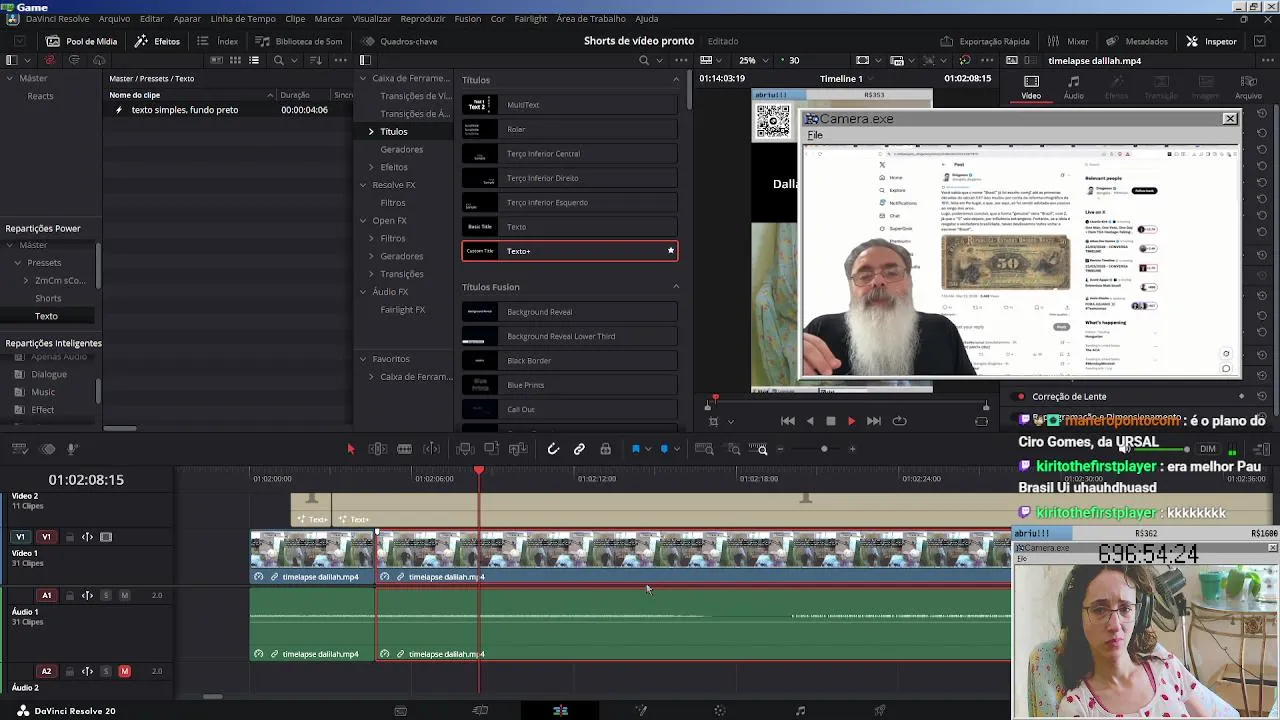Expand the Efeitos tree item
The image size is (1280, 720).
pyautogui.click(x=371, y=167)
